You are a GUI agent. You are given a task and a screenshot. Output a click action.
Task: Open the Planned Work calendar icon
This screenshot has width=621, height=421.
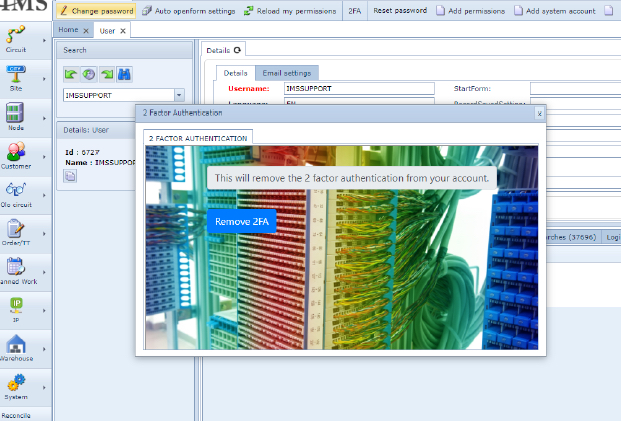15,267
